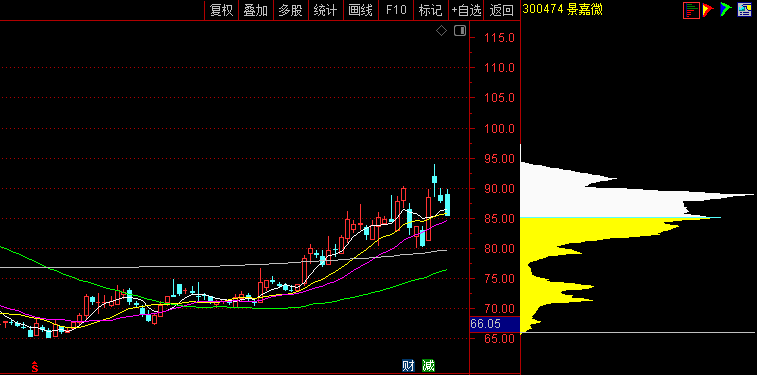757x375 pixels.
Task: Toggle the side panel split-view icon
Action: pyautogui.click(x=460, y=31)
